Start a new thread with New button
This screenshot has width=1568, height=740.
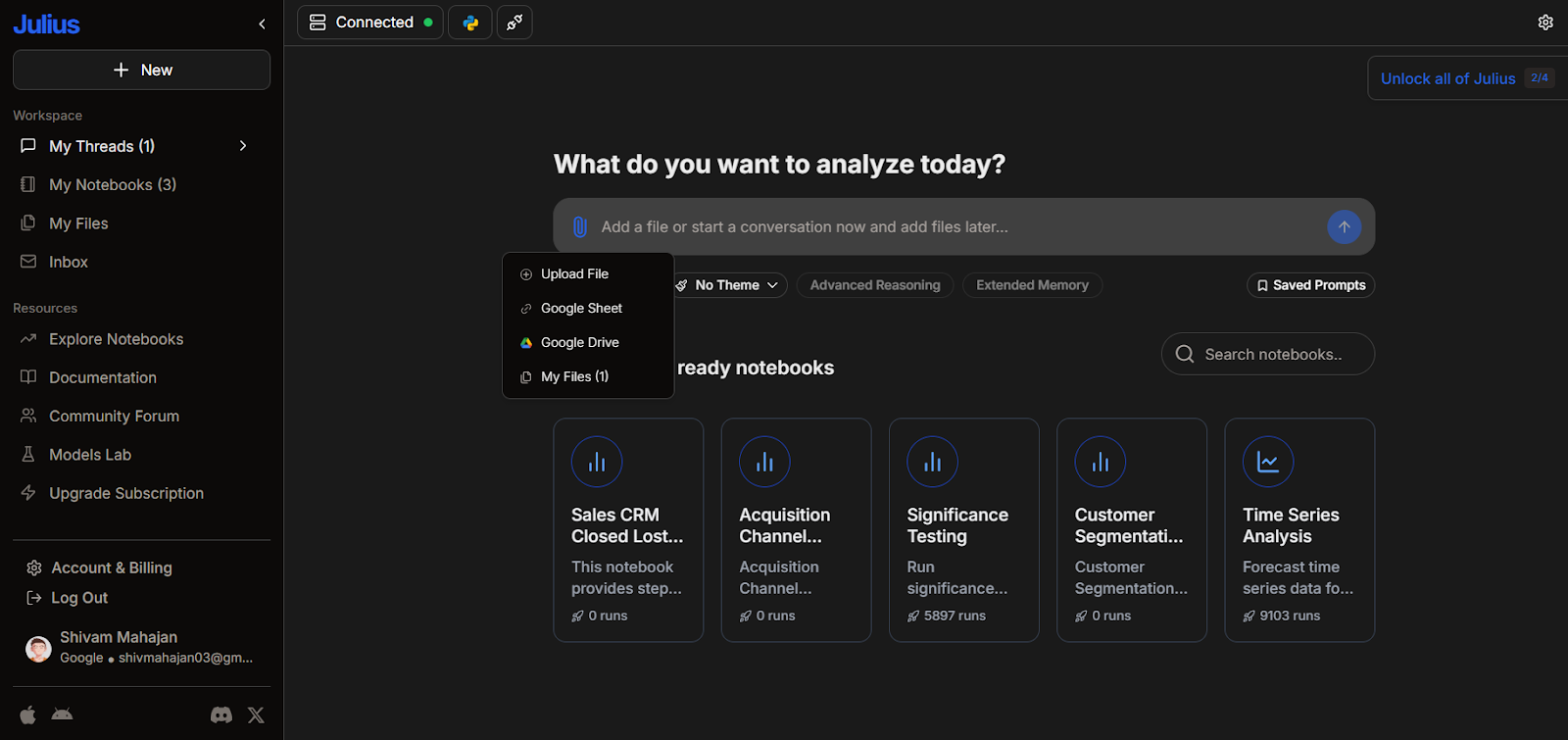click(x=141, y=70)
